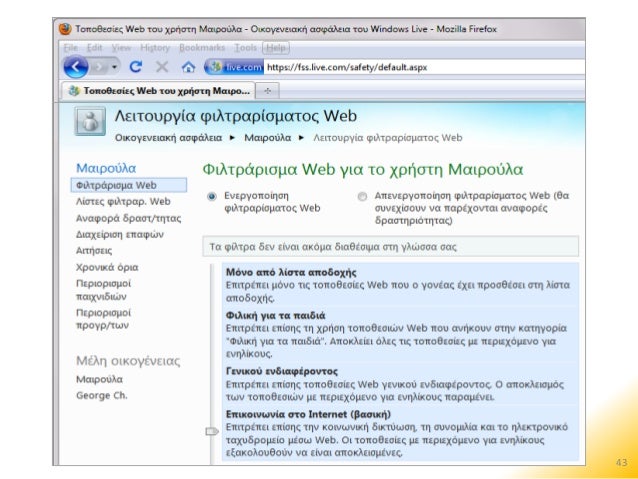Image resolution: width=638 pixels, height=479 pixels.
Task: Follow the Μαιρούλα breadcrumb link
Action: coord(267,138)
